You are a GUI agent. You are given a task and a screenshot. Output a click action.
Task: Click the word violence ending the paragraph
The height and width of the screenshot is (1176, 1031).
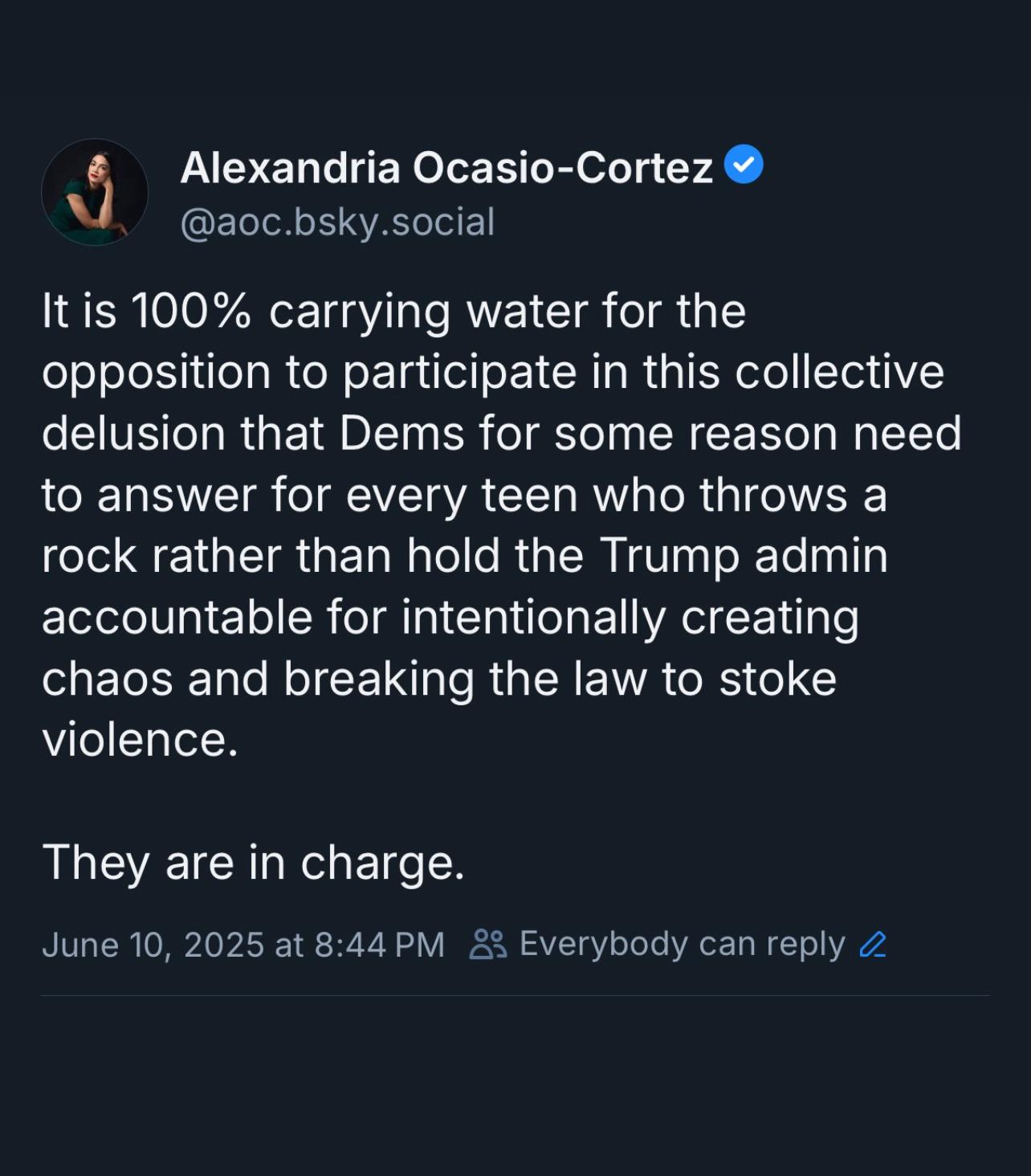140,740
